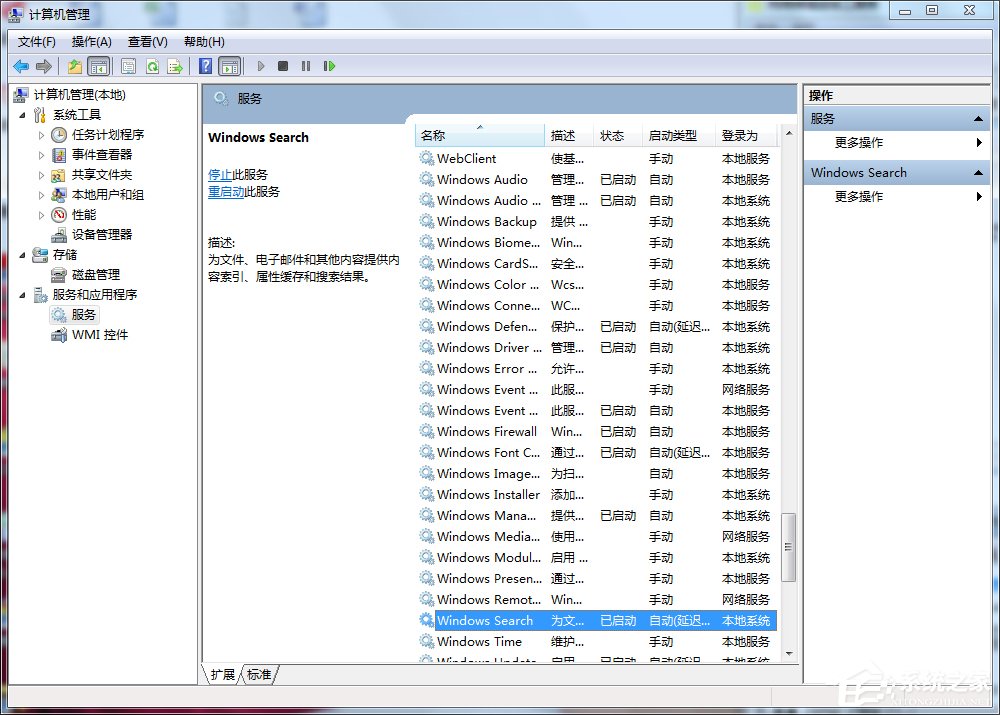Image resolution: width=1000 pixels, height=715 pixels.
Task: Click the refresh icon in the toolbar
Action: [x=153, y=66]
